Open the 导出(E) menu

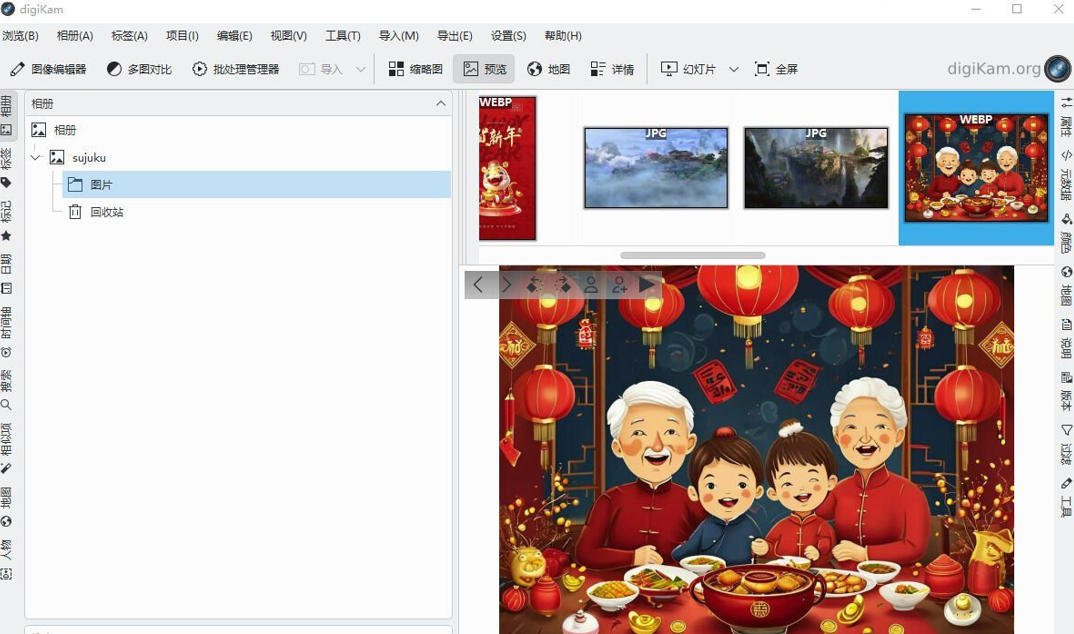(454, 36)
